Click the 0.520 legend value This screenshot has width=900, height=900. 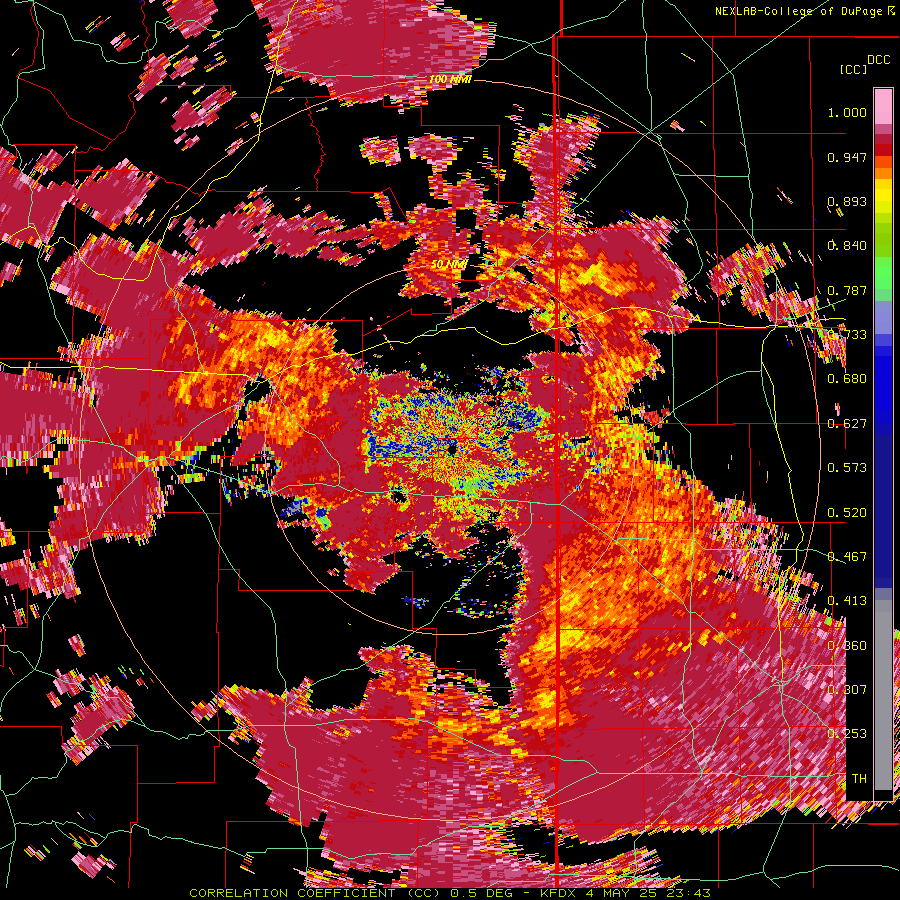847,513
